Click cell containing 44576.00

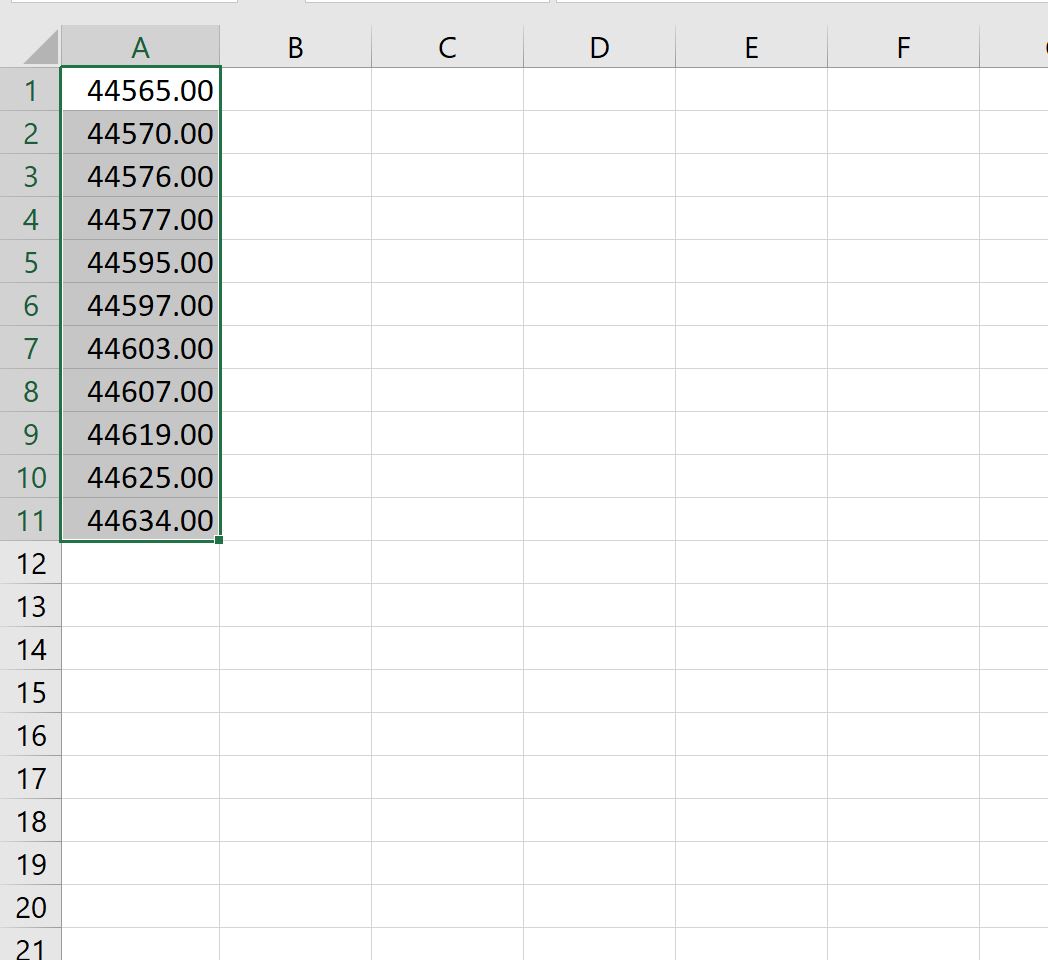click(x=140, y=175)
